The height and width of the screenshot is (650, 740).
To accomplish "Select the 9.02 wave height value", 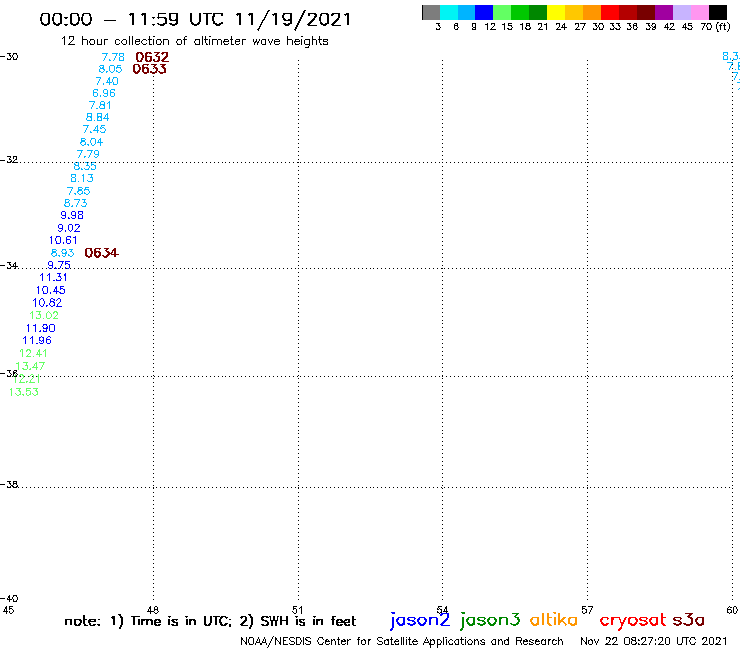I will pos(69,228).
